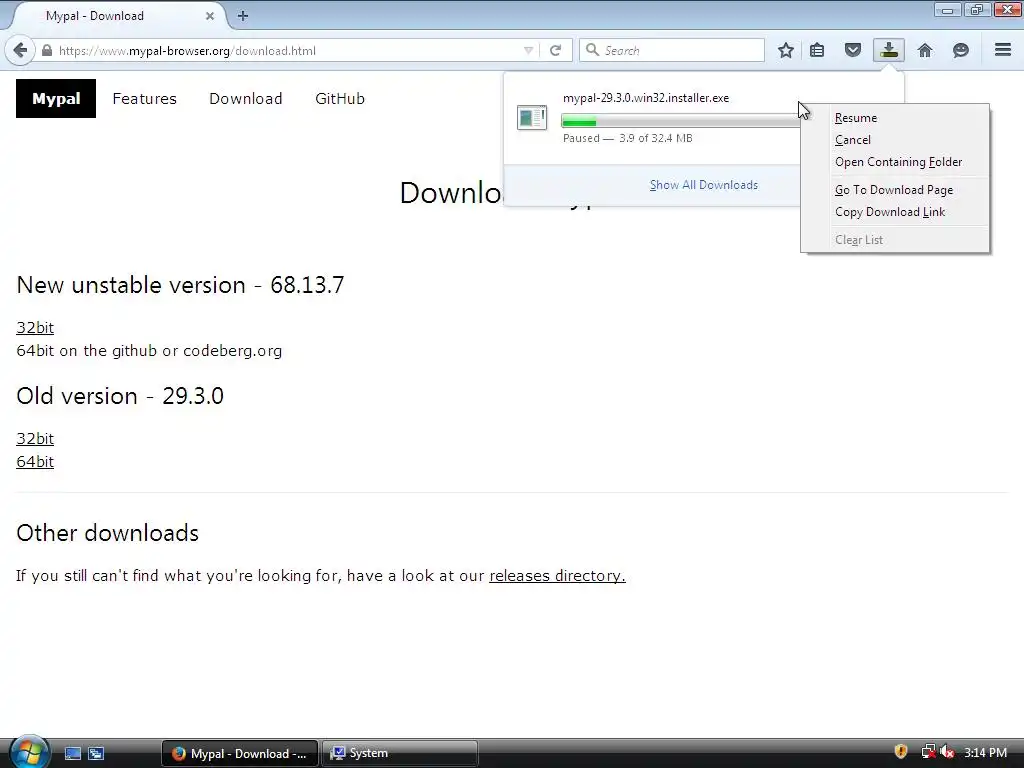Viewport: 1024px width, 768px height.
Task: Click the Paused 3.9 of 32.4 MB status
Action: click(628, 138)
